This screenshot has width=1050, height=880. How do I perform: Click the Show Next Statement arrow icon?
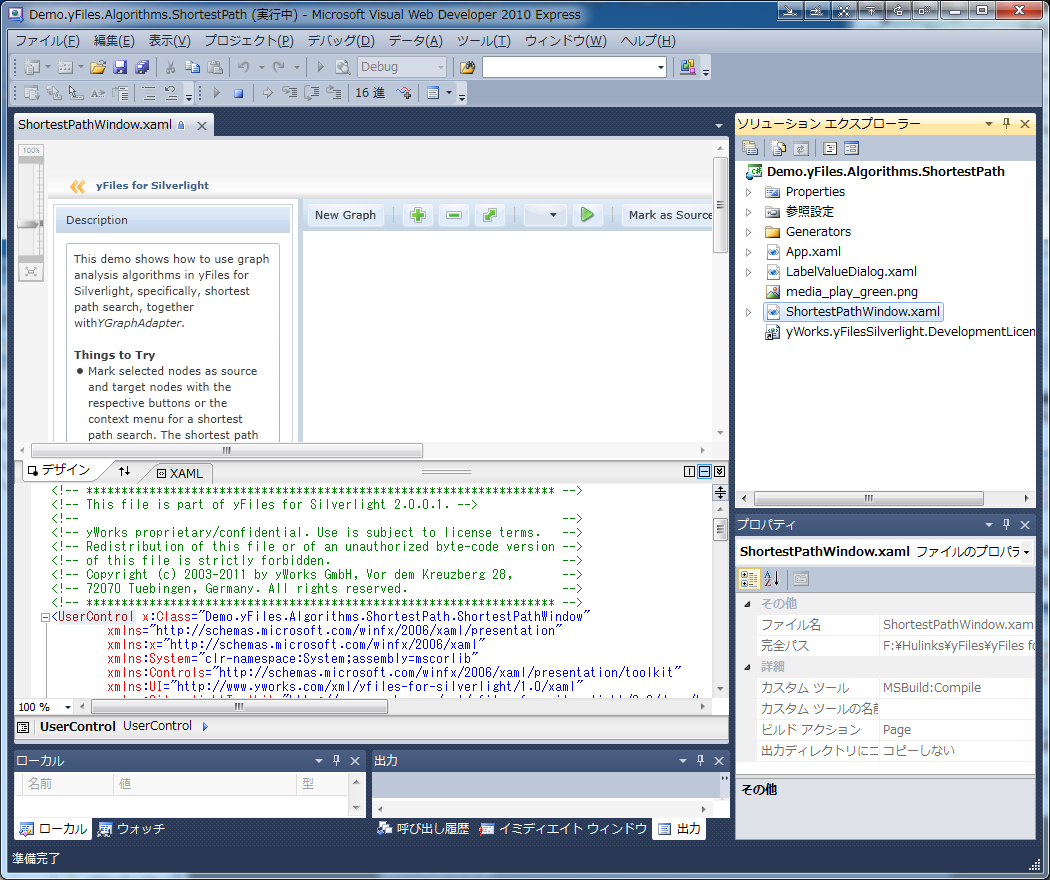[267, 93]
